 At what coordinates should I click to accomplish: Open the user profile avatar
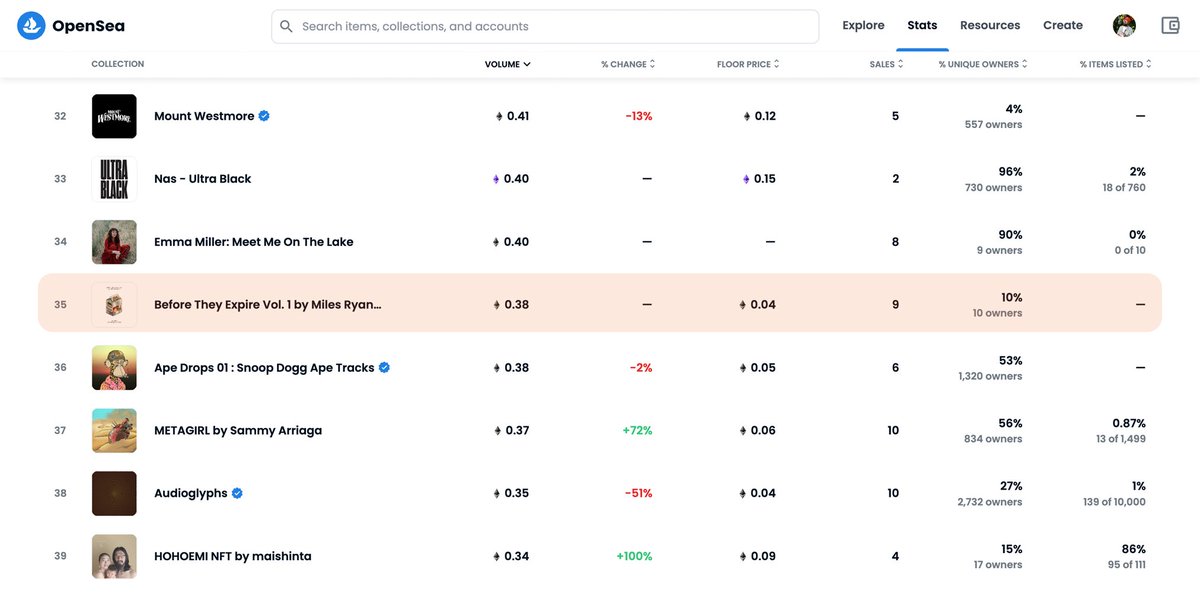[1124, 26]
